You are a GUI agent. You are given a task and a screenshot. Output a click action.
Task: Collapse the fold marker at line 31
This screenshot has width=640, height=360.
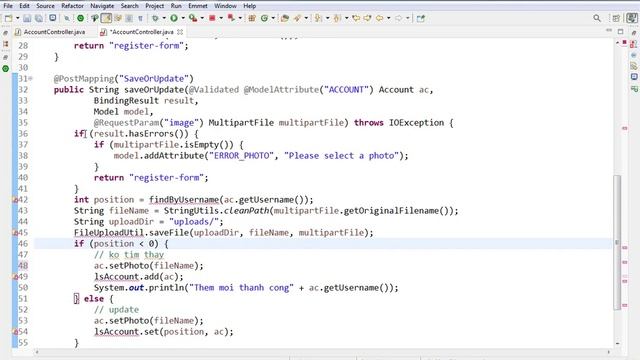(x=31, y=78)
